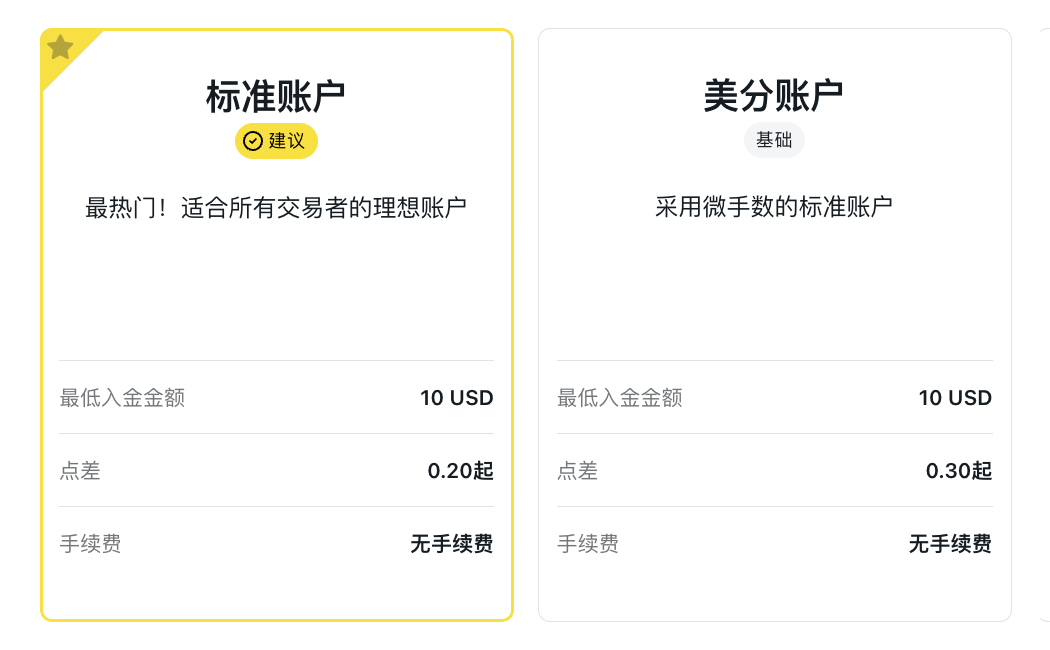
Task: Click the description 采用微手数的标准账户
Action: (x=773, y=207)
